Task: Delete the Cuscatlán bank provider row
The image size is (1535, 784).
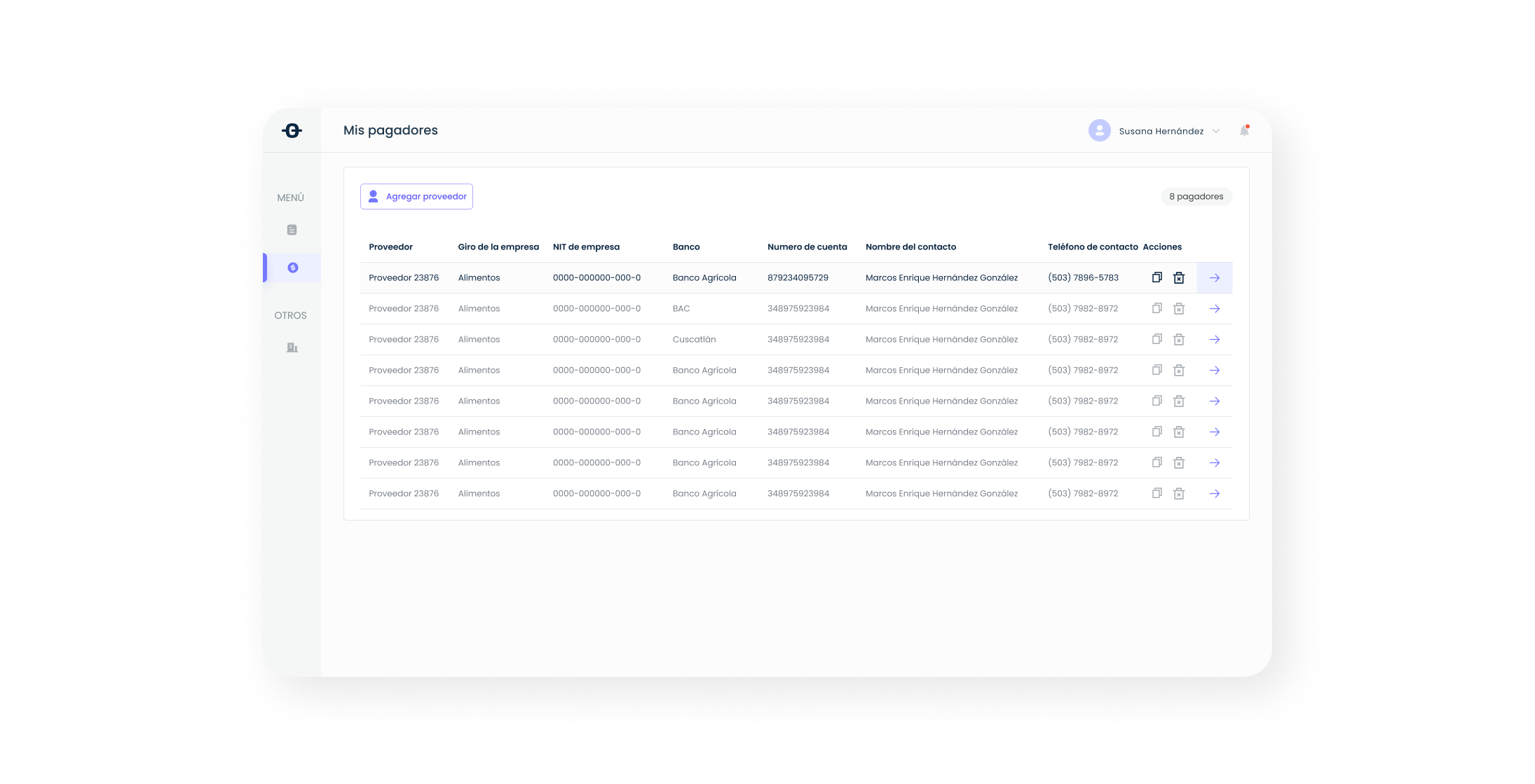Action: point(1179,340)
